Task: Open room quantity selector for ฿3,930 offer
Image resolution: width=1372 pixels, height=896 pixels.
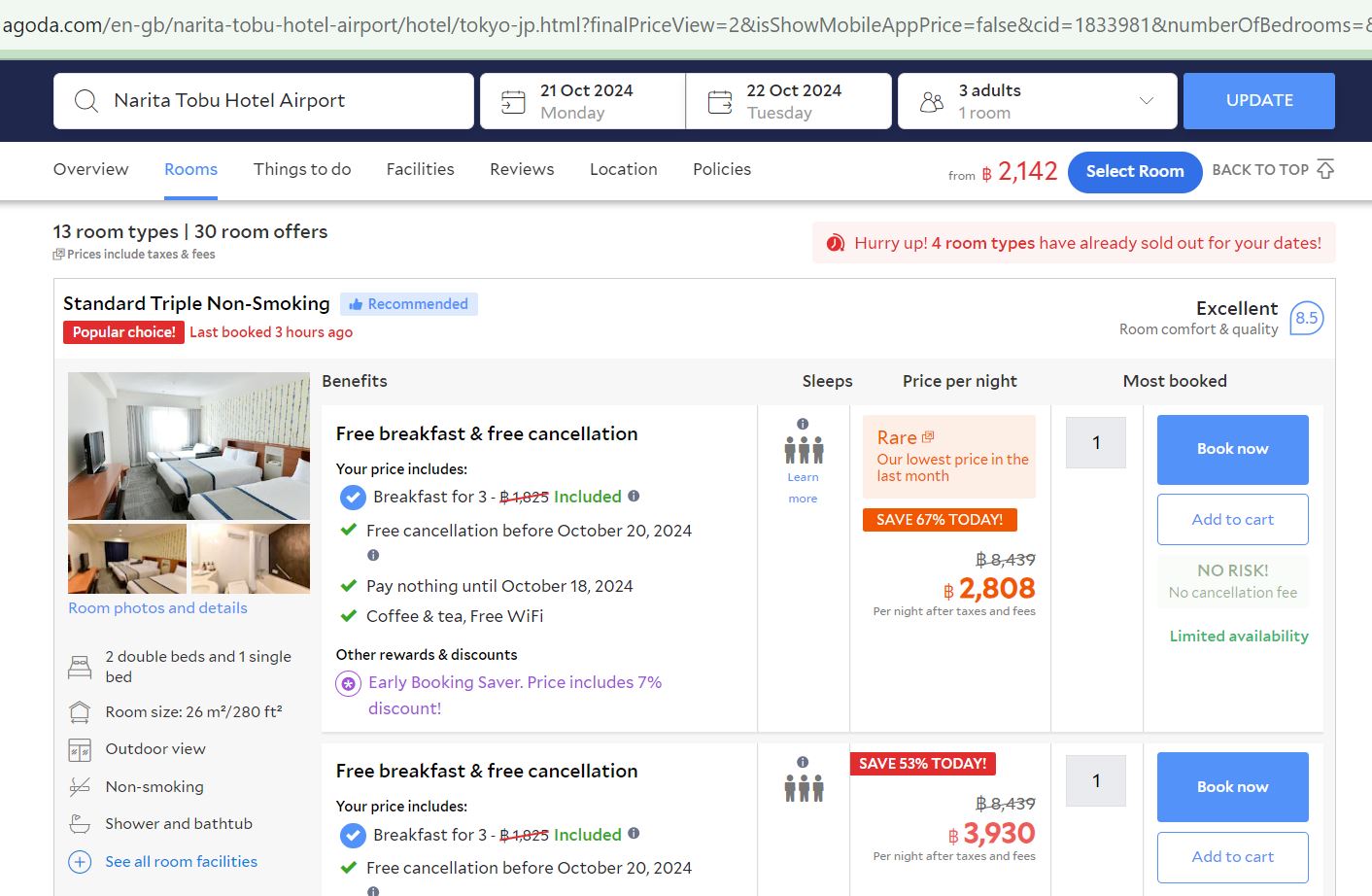Action: pyautogui.click(x=1096, y=780)
